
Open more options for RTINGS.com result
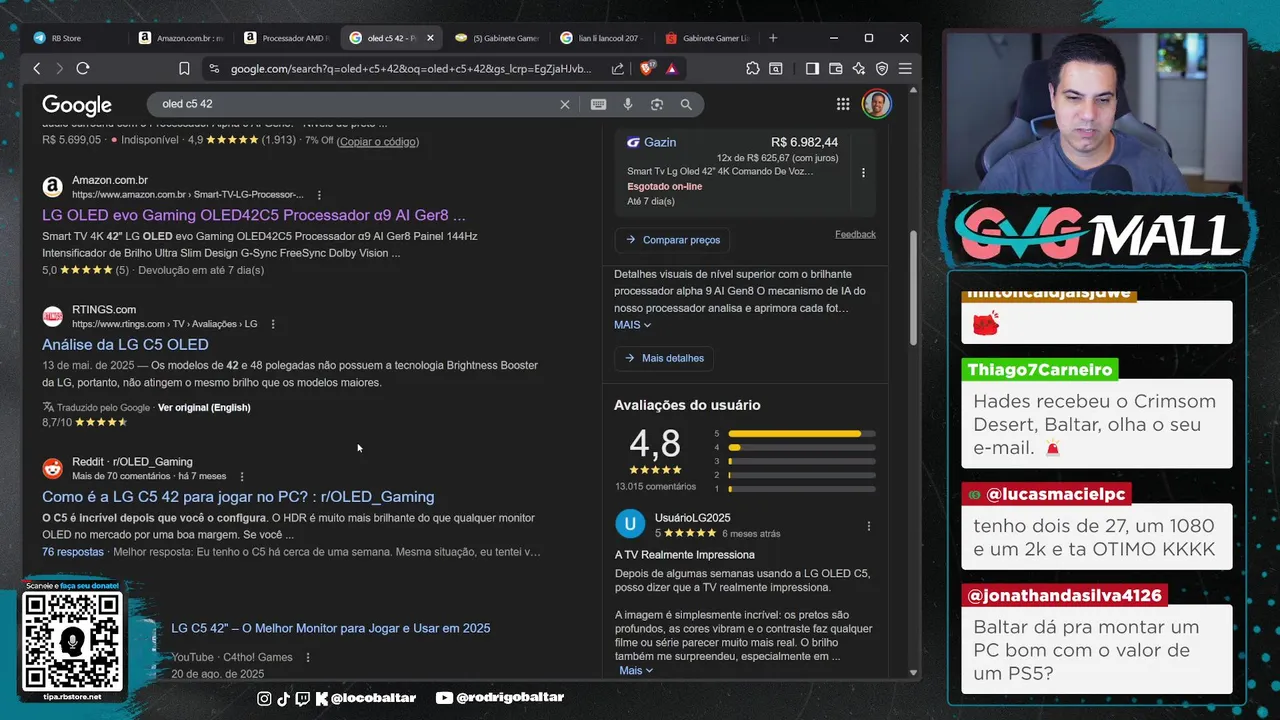pos(273,324)
